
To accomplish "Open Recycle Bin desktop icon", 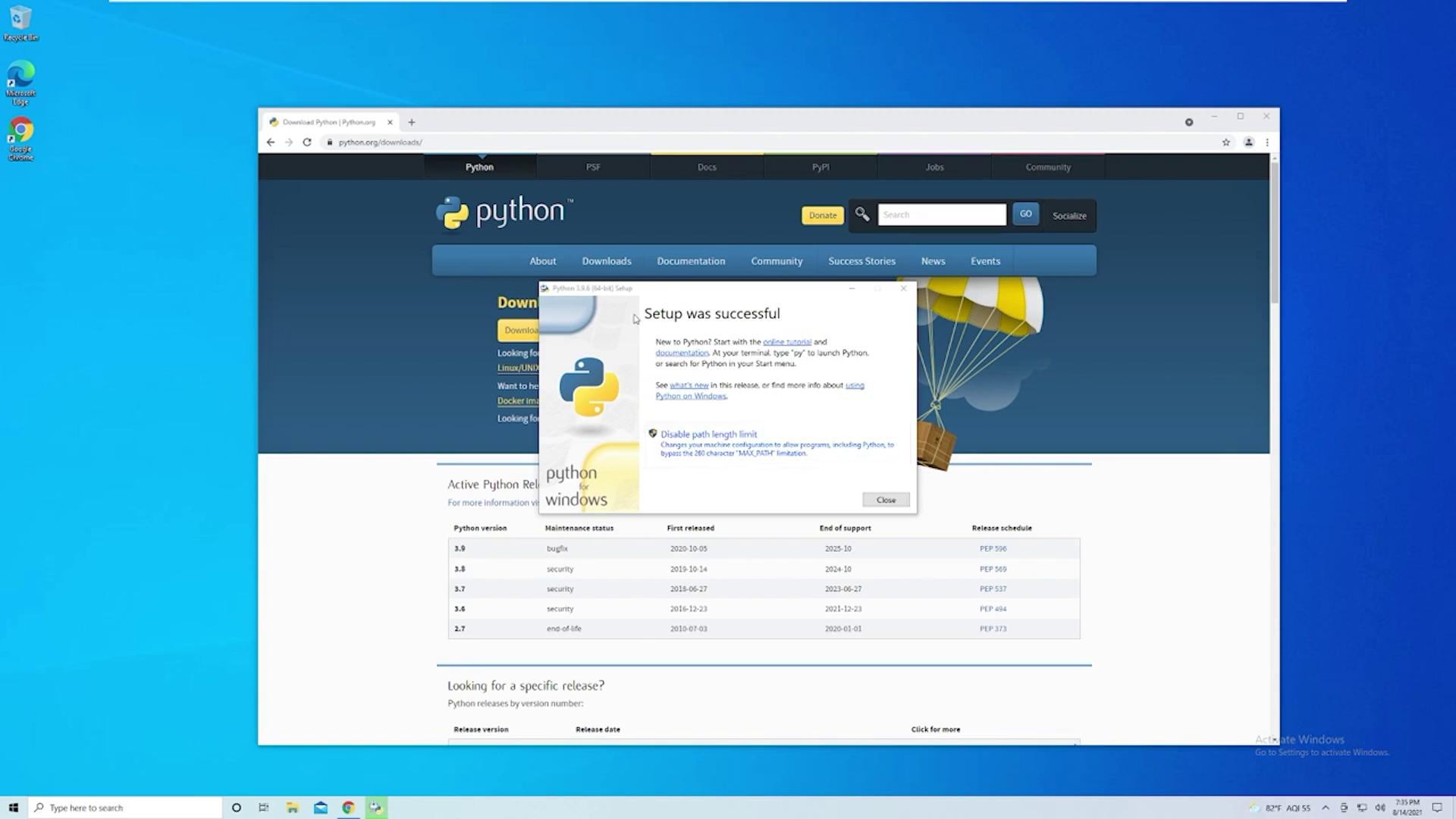I will [20, 23].
